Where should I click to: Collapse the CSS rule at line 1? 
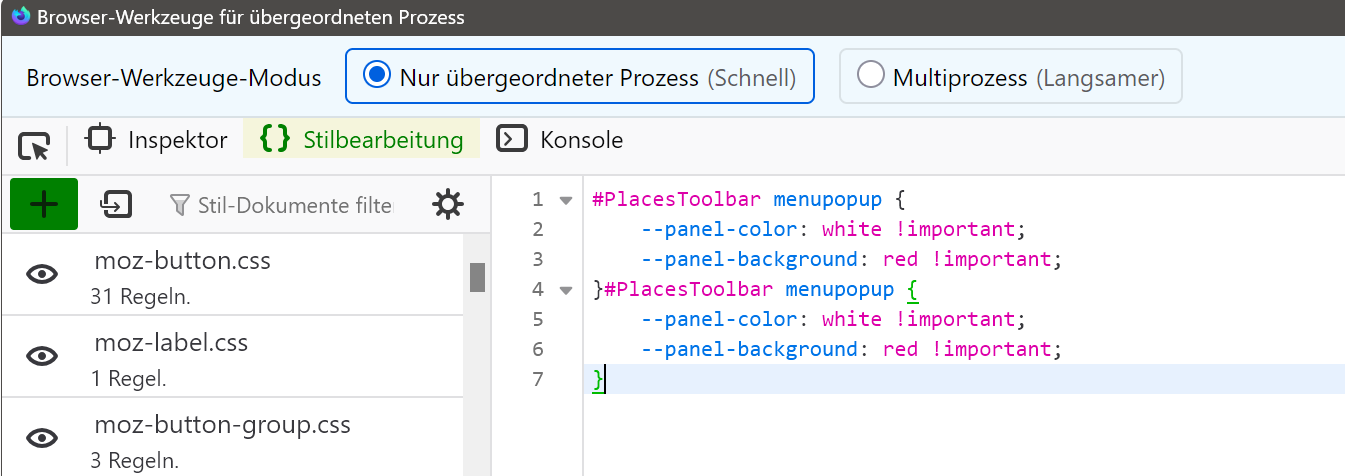(x=566, y=200)
